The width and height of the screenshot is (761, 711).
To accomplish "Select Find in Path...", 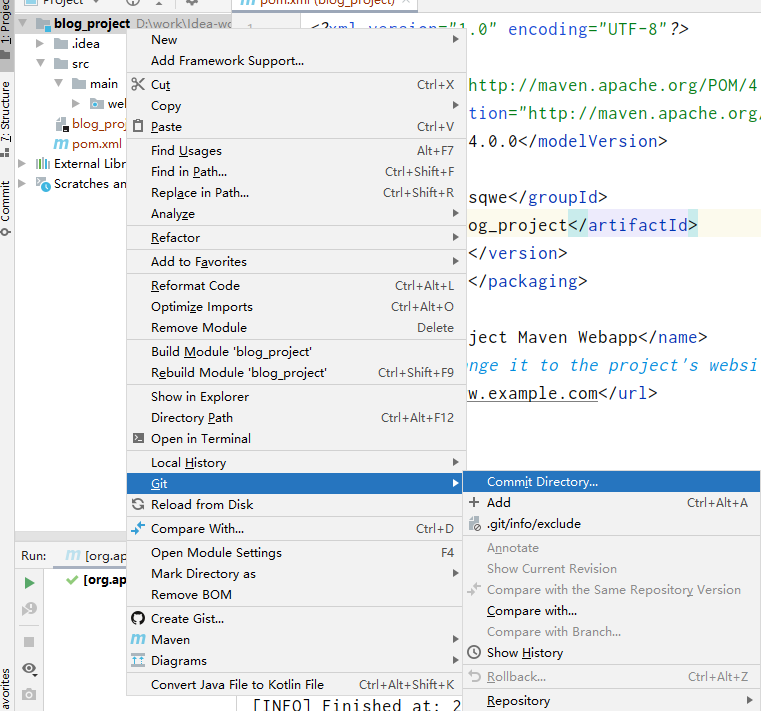I will point(296,171).
